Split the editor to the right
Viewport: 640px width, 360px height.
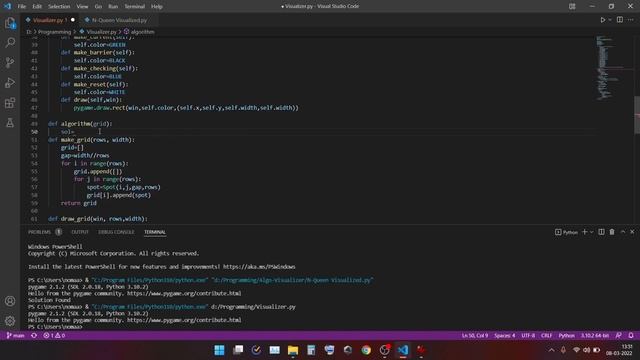pos(620,20)
